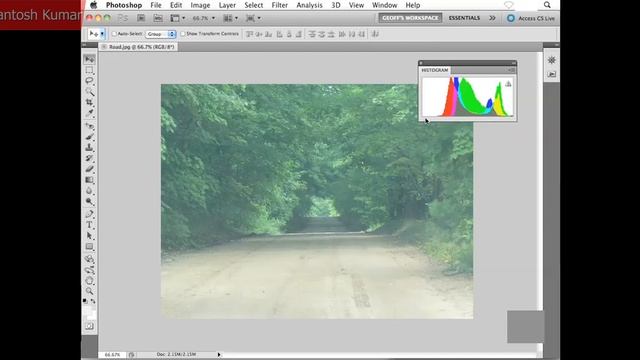Select the Clone Stamp tool
The height and width of the screenshot is (360, 640).
click(89, 147)
